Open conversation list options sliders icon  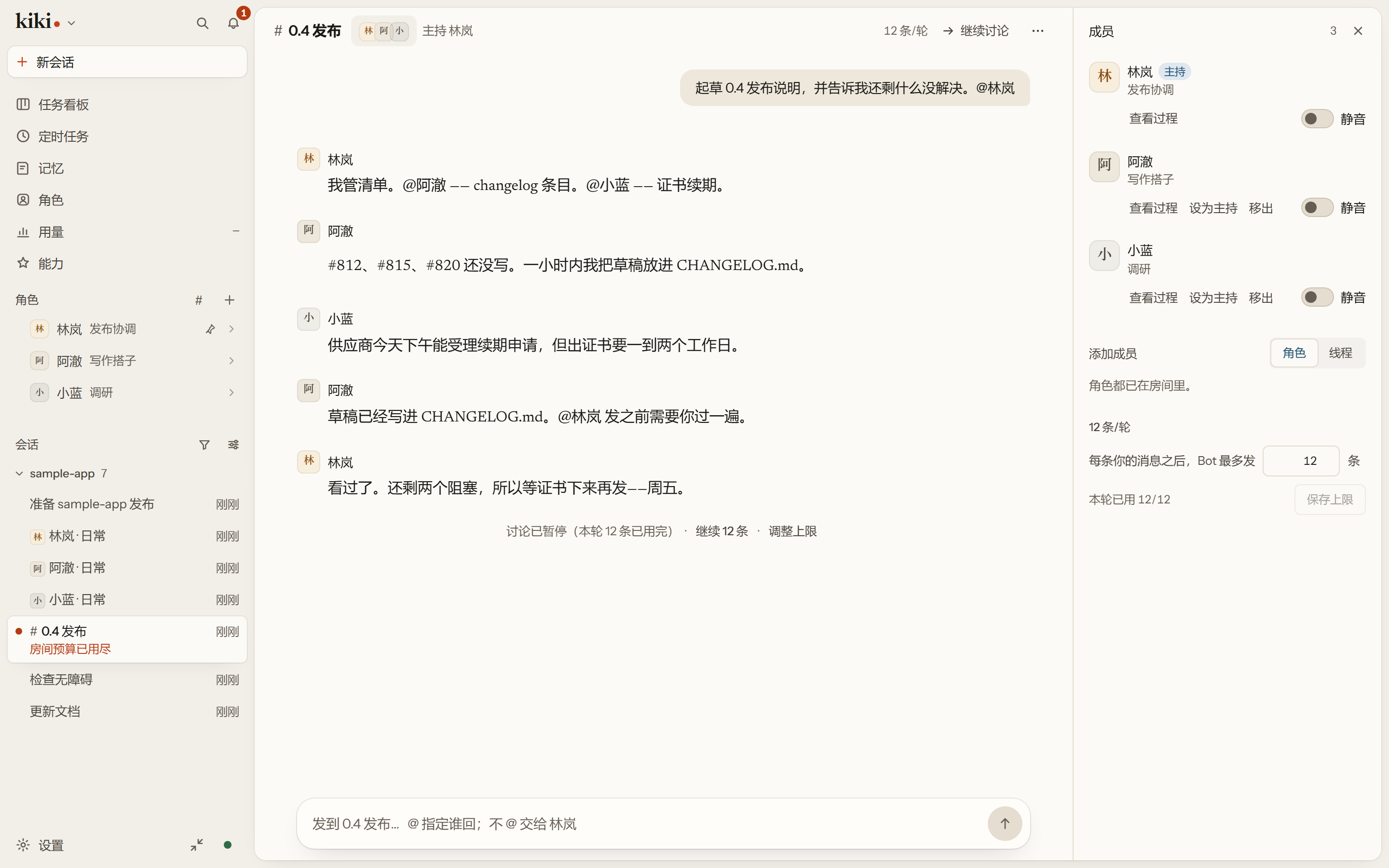click(233, 444)
